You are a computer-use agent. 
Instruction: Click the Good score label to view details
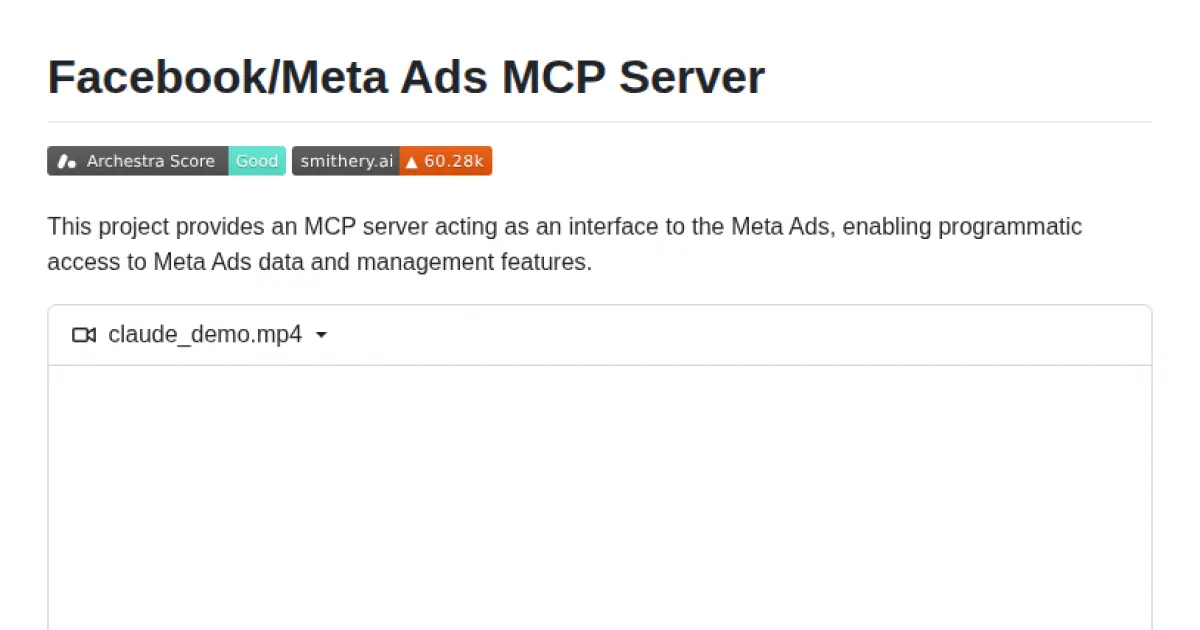tap(257, 160)
